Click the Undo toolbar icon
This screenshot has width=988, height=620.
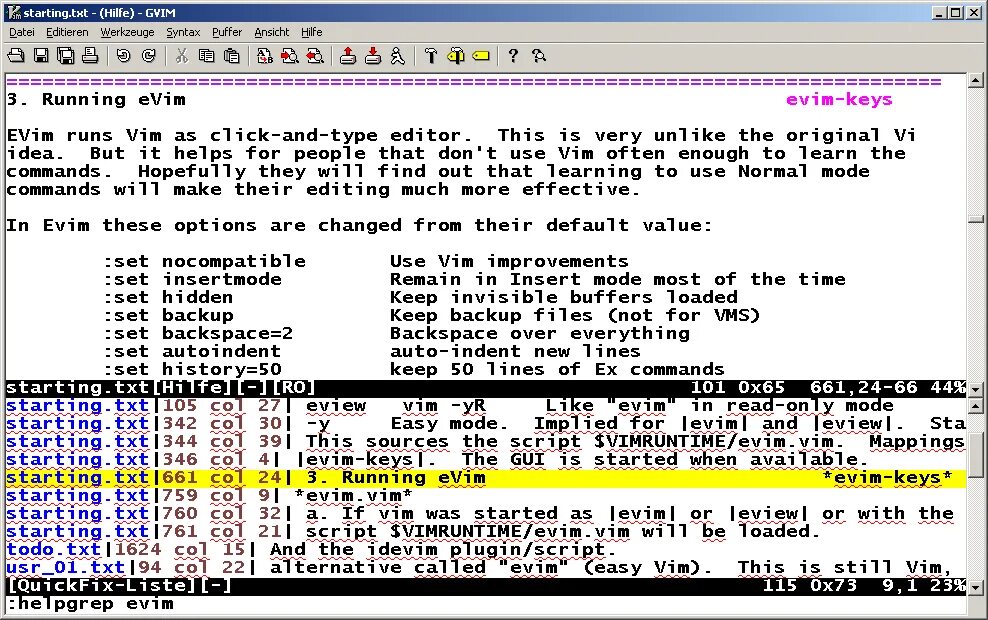124,56
